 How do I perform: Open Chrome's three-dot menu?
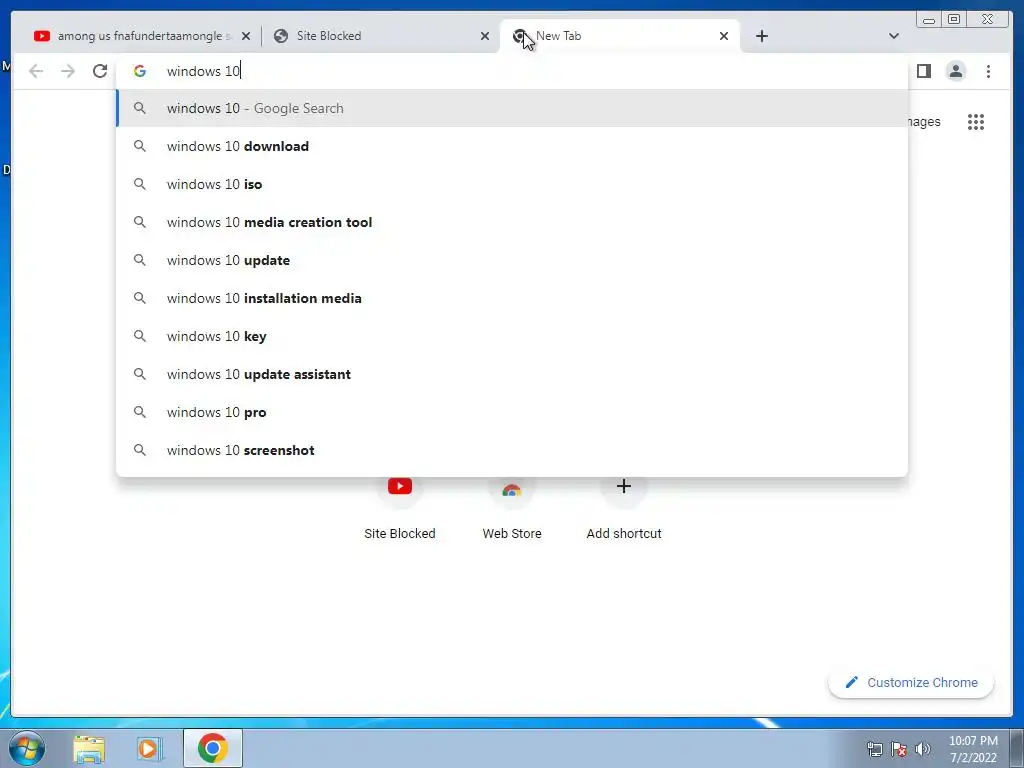(988, 71)
